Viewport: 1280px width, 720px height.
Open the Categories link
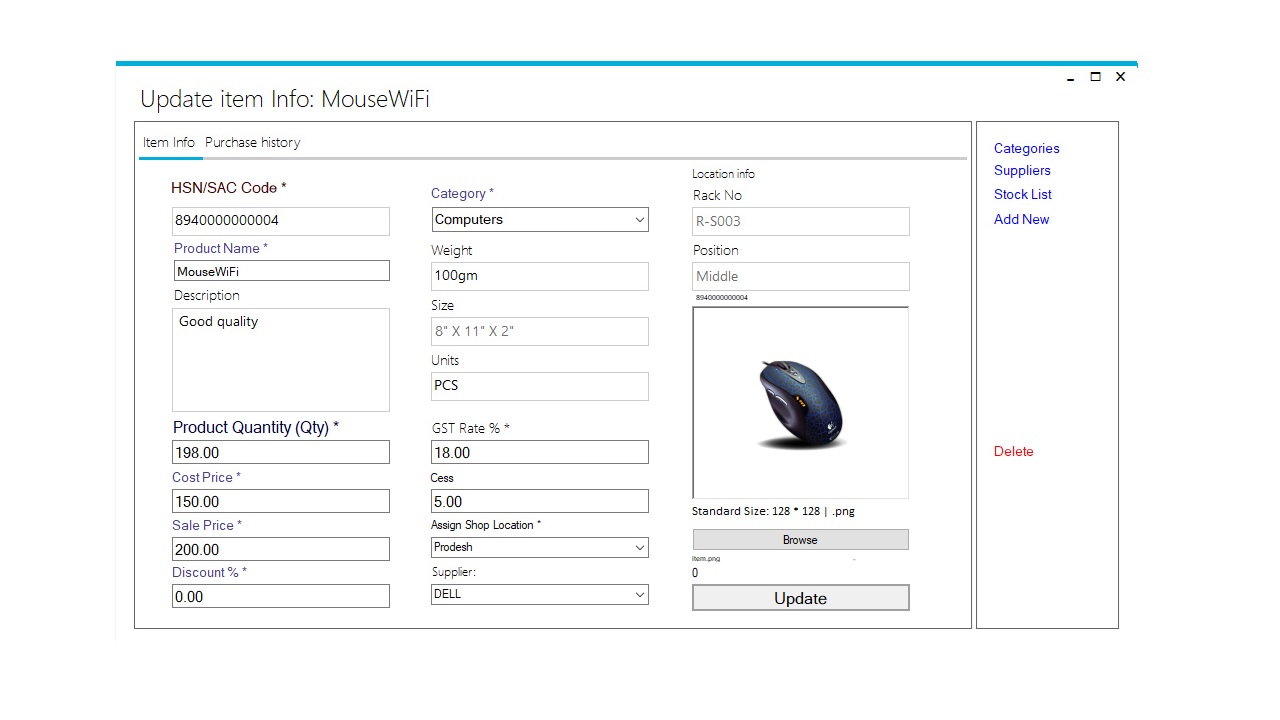(1026, 149)
